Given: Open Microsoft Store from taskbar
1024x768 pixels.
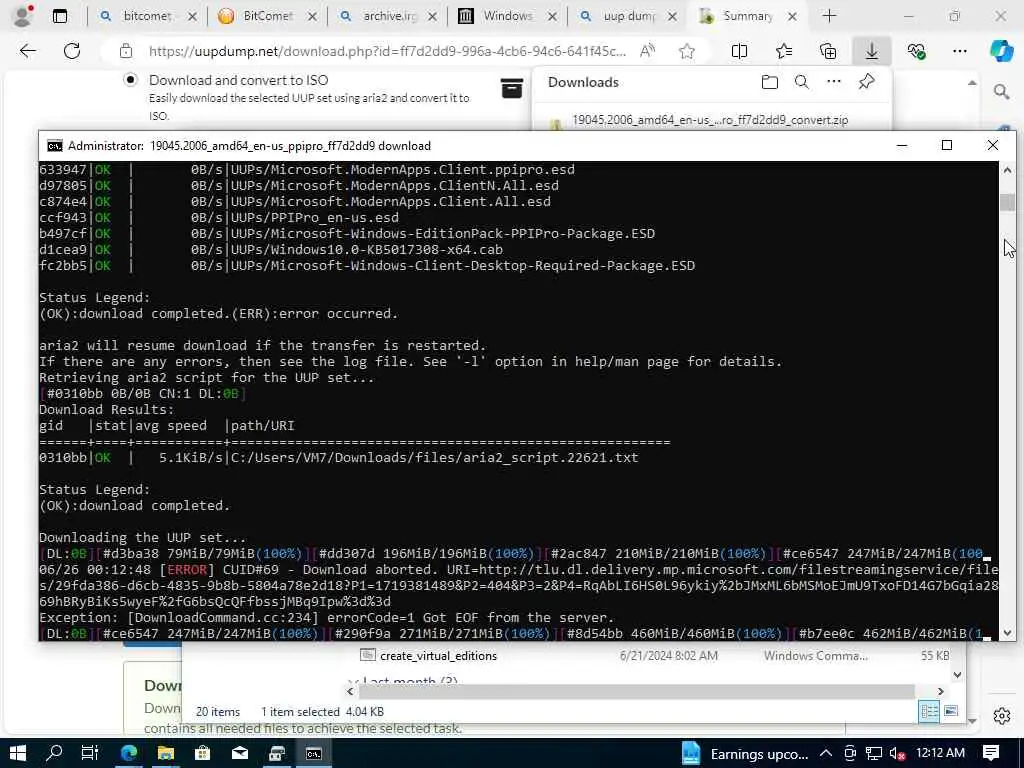Looking at the screenshot, I should [x=202, y=754].
